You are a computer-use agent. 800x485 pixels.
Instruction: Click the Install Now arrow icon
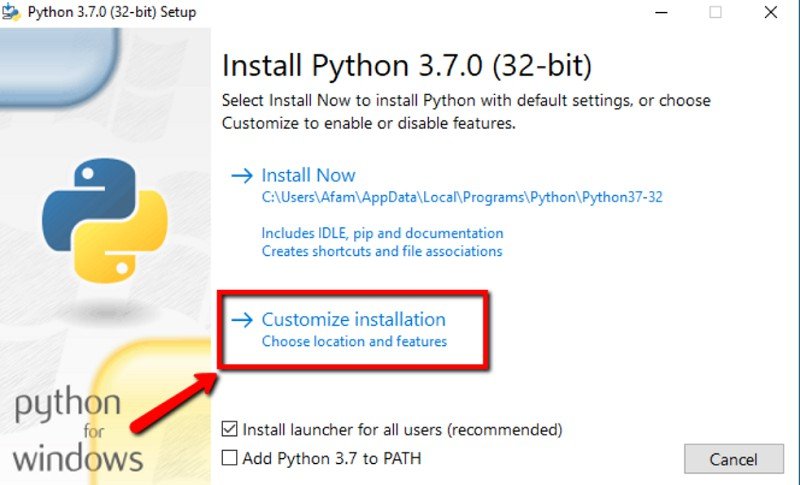click(x=242, y=176)
